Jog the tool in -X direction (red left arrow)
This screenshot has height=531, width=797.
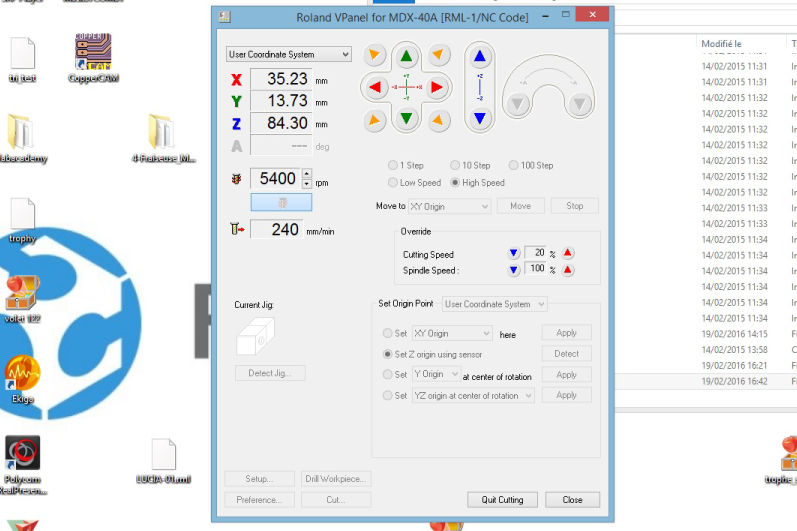(375, 87)
